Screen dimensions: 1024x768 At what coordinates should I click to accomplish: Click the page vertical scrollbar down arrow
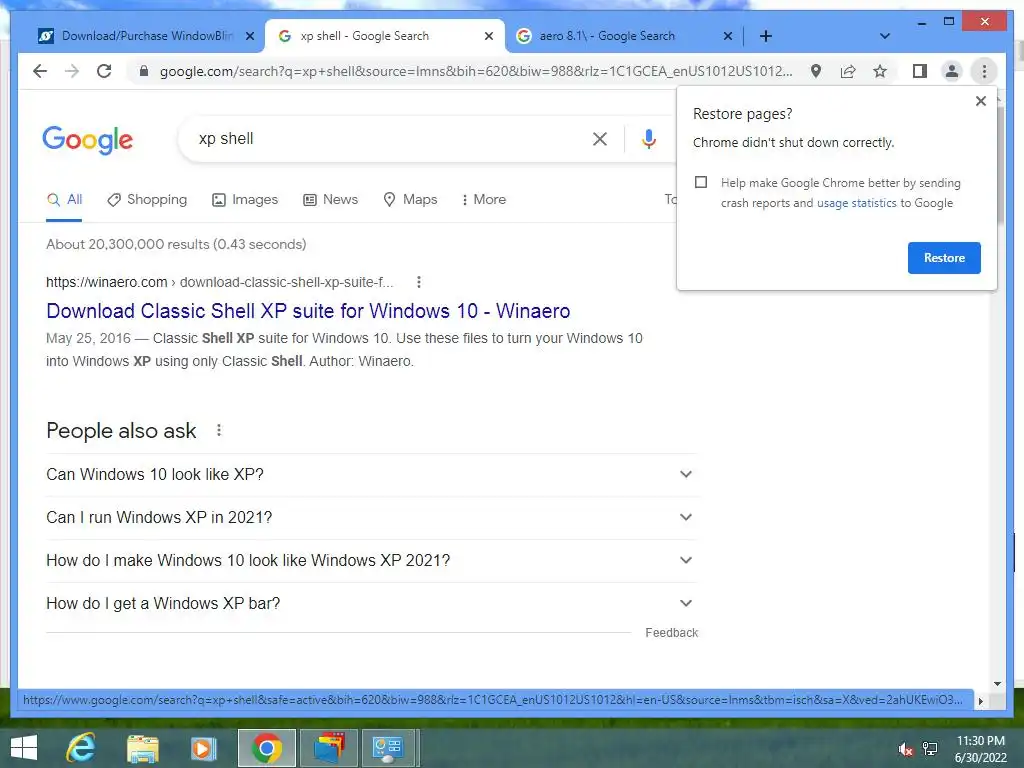pos(997,684)
